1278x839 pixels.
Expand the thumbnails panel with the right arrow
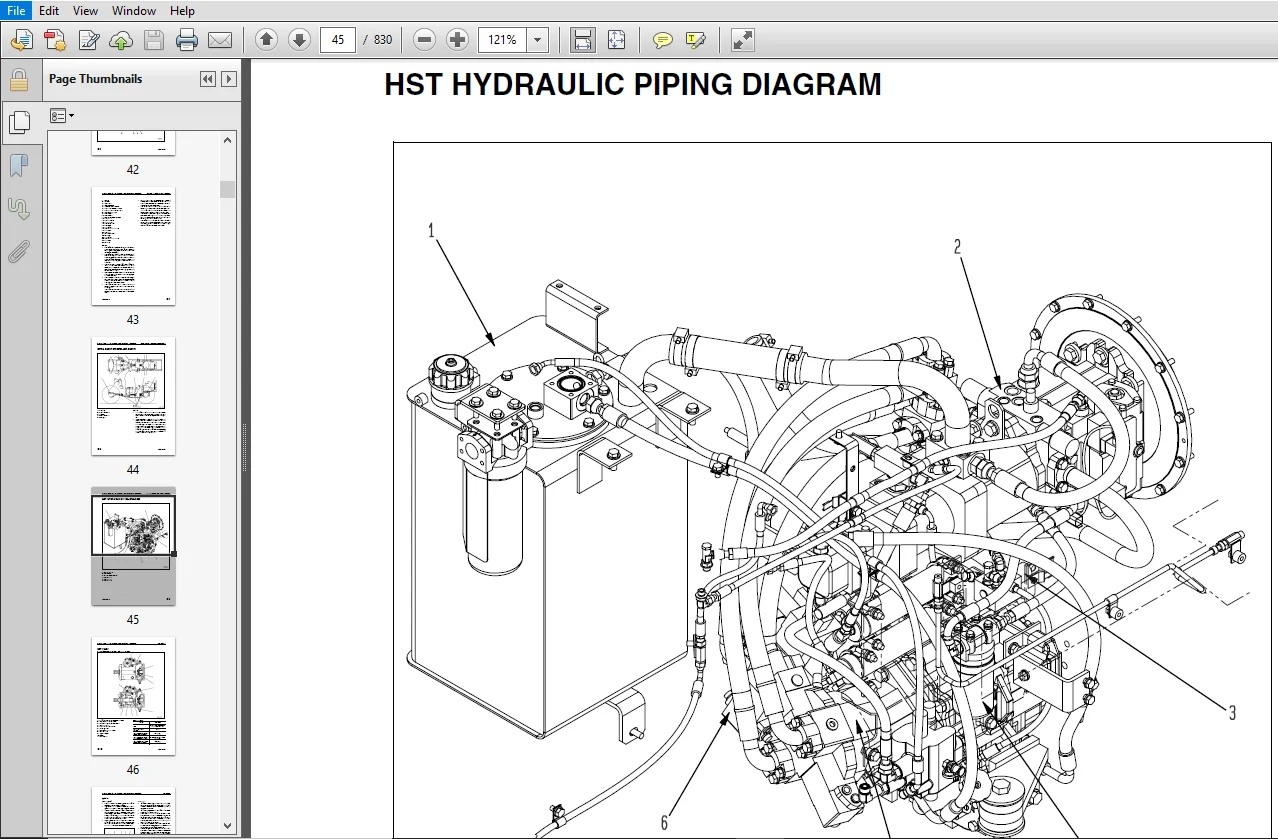229,79
